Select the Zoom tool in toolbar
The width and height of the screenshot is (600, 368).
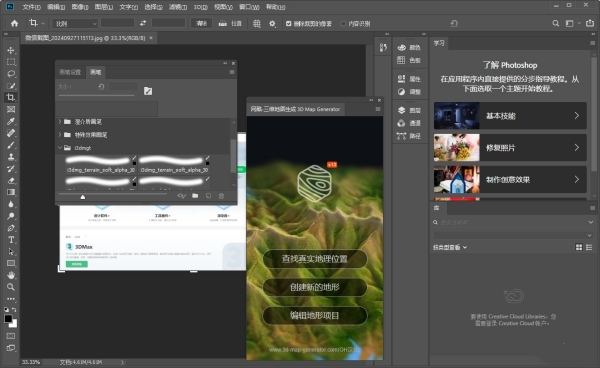tap(11, 287)
